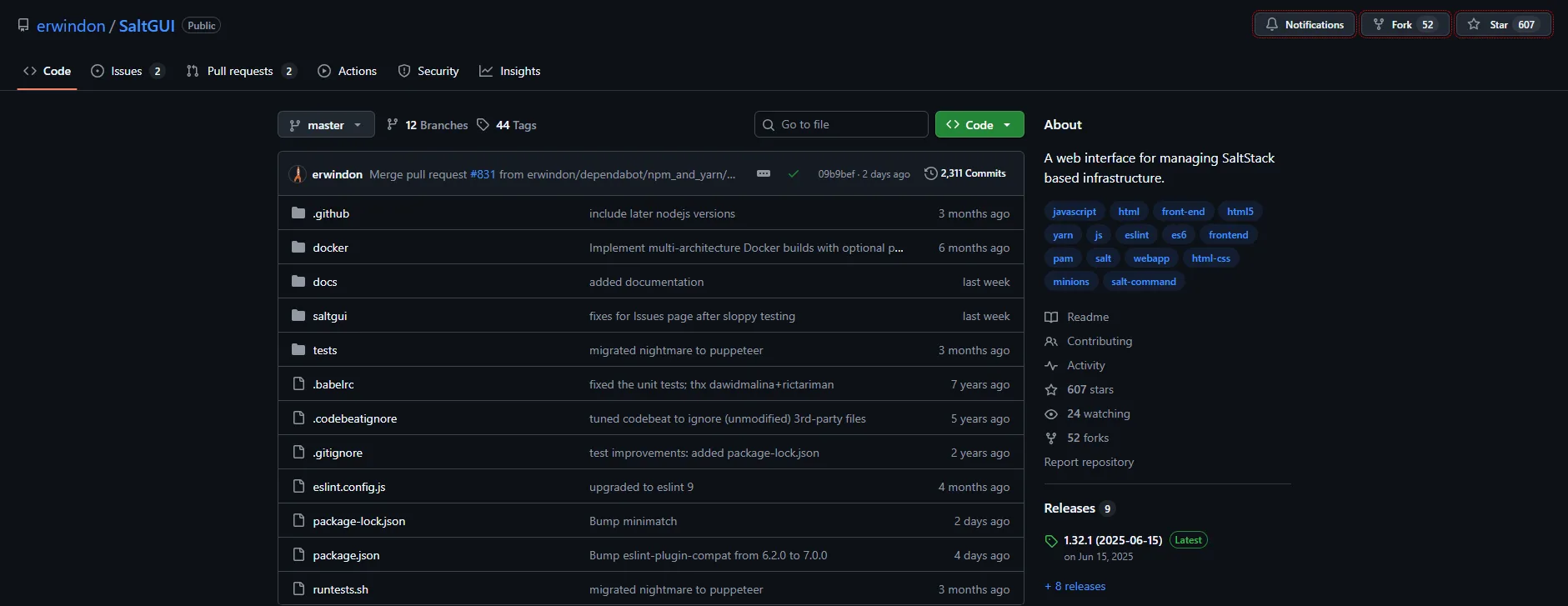Click the javascript topic tag
This screenshot has width=1568, height=606.
(x=1074, y=212)
